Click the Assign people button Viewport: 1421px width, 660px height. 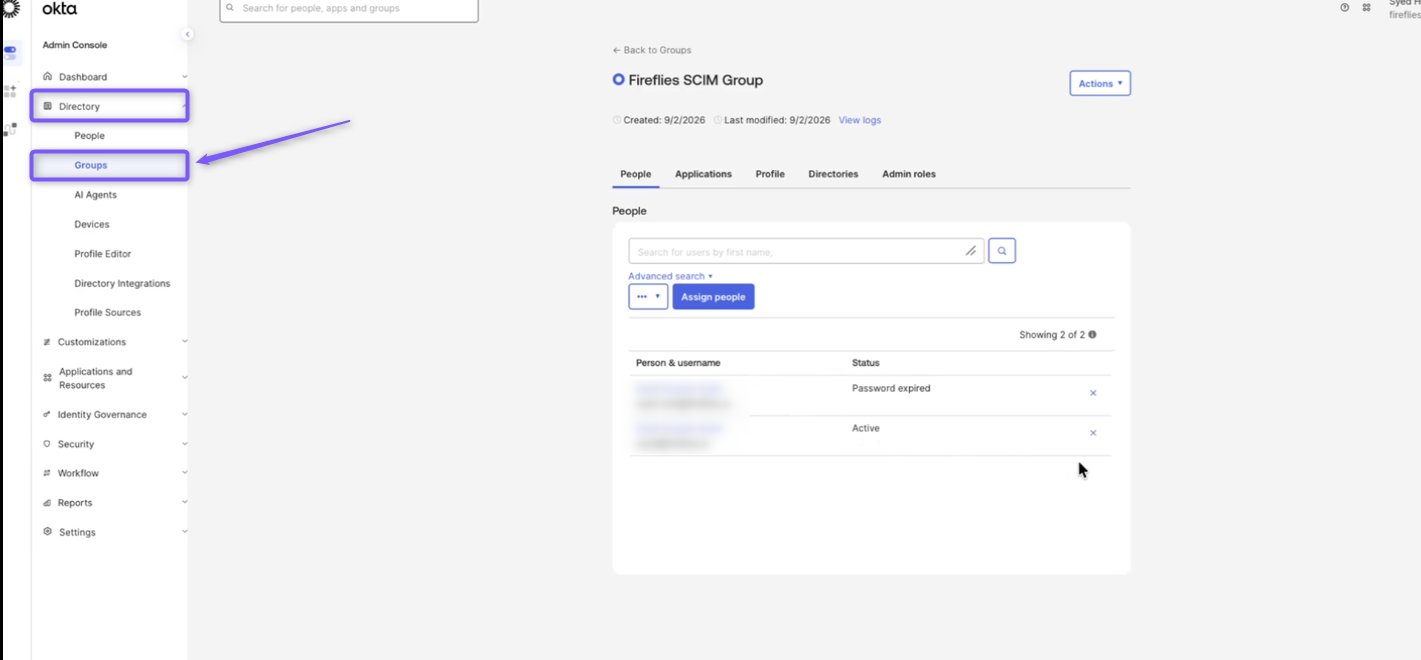[713, 297]
